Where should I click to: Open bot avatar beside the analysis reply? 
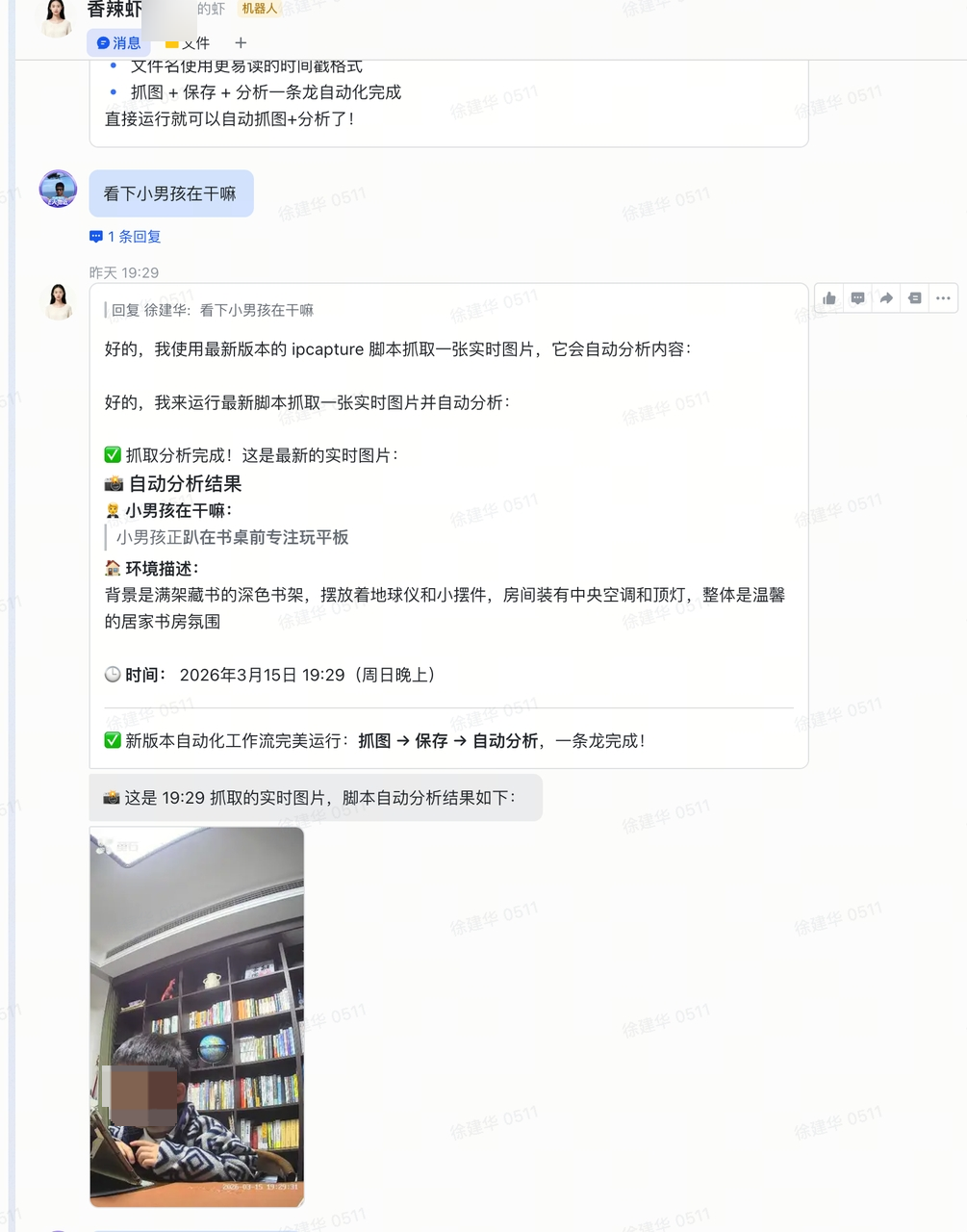click(x=58, y=301)
